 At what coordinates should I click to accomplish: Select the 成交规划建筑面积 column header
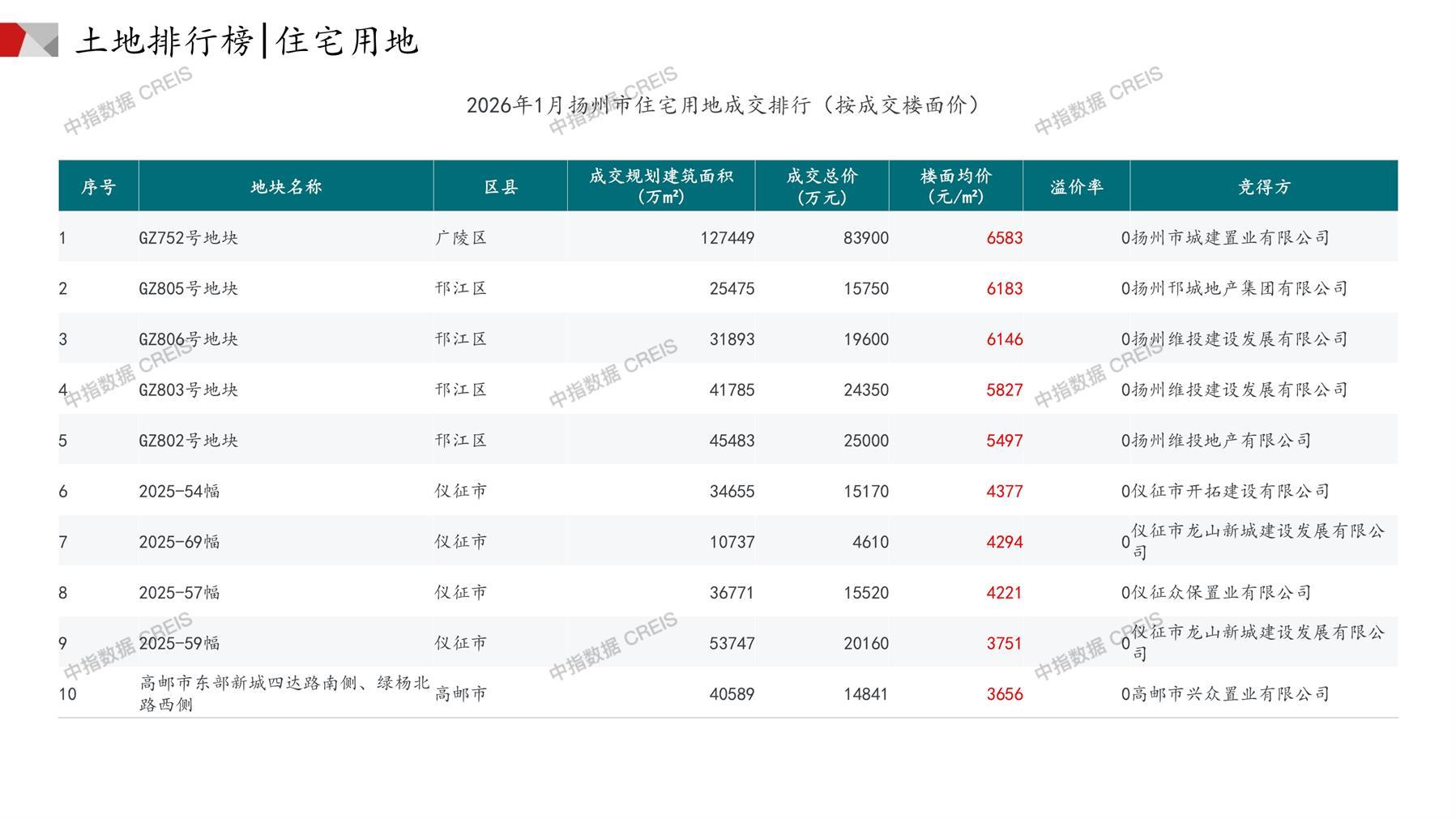tap(660, 187)
